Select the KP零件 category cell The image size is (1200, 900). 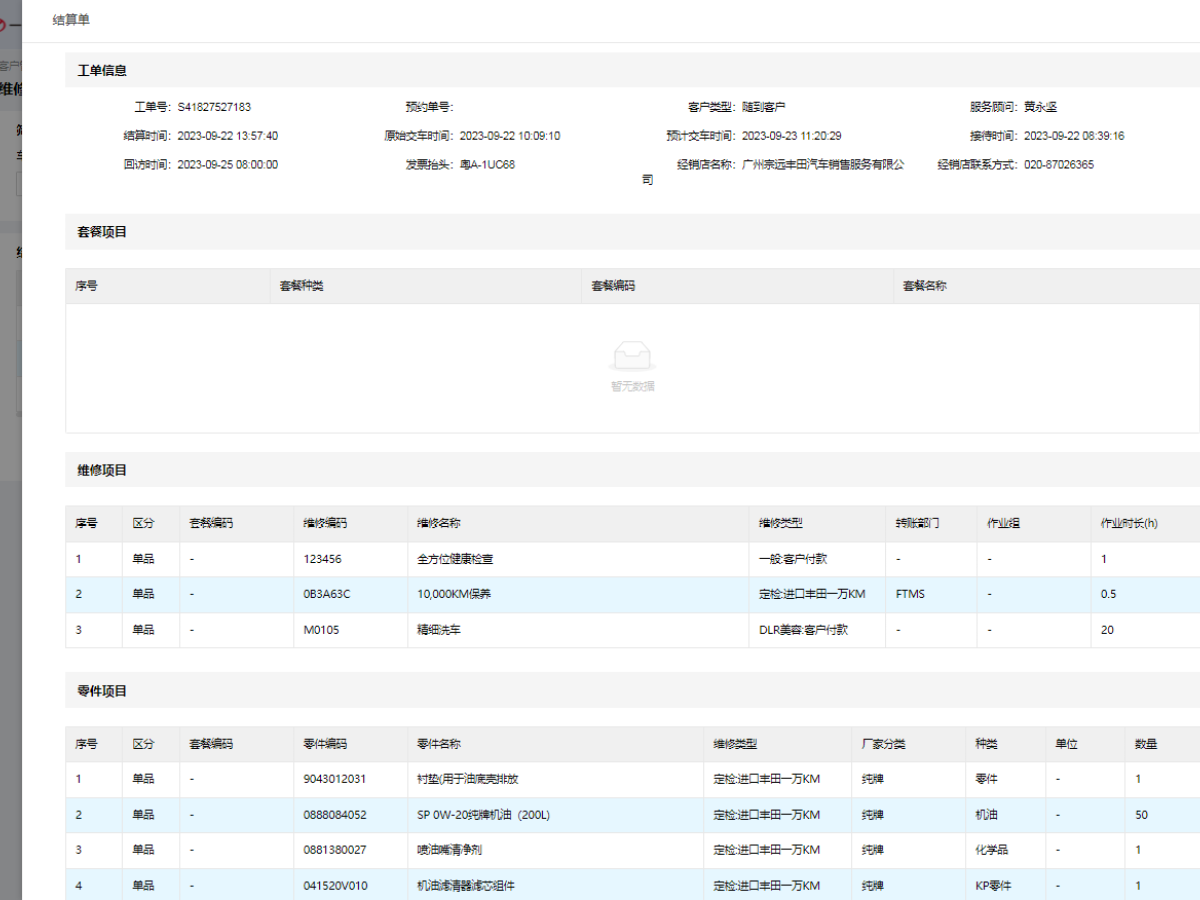pyautogui.click(x=994, y=886)
